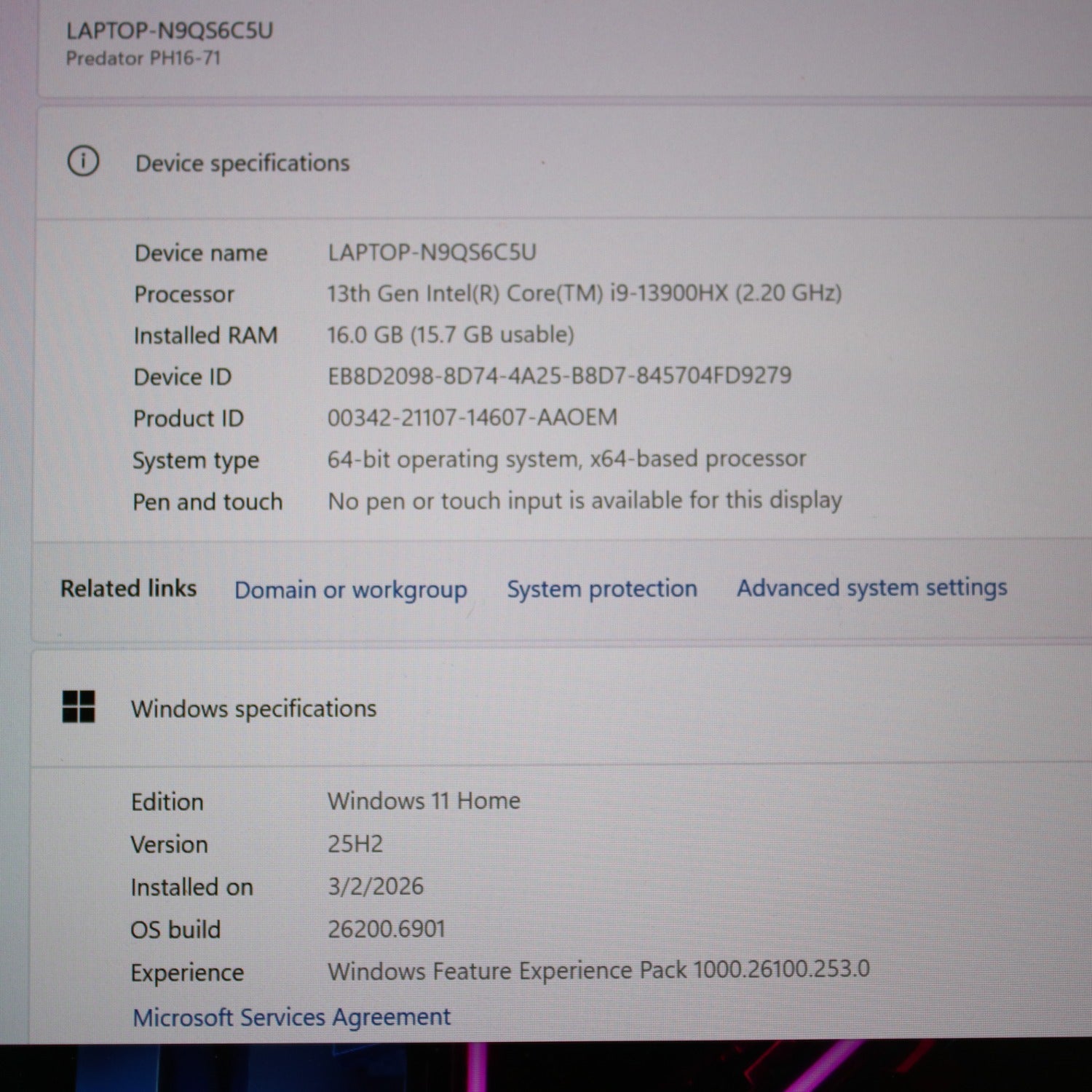Screen dimensions: 1092x1092
Task: Click the 16.0 GB installed RAM value
Action: (x=450, y=335)
